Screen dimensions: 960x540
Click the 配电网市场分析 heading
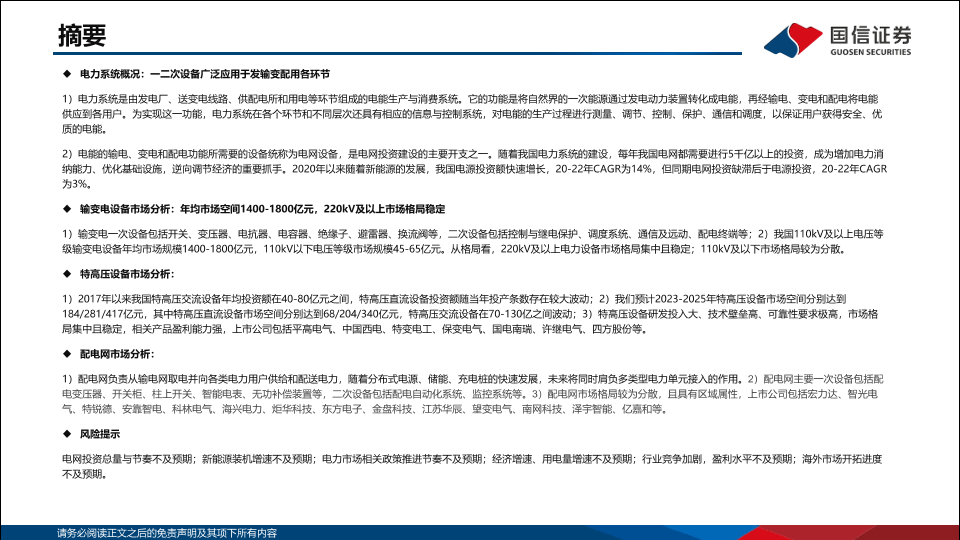[117, 354]
